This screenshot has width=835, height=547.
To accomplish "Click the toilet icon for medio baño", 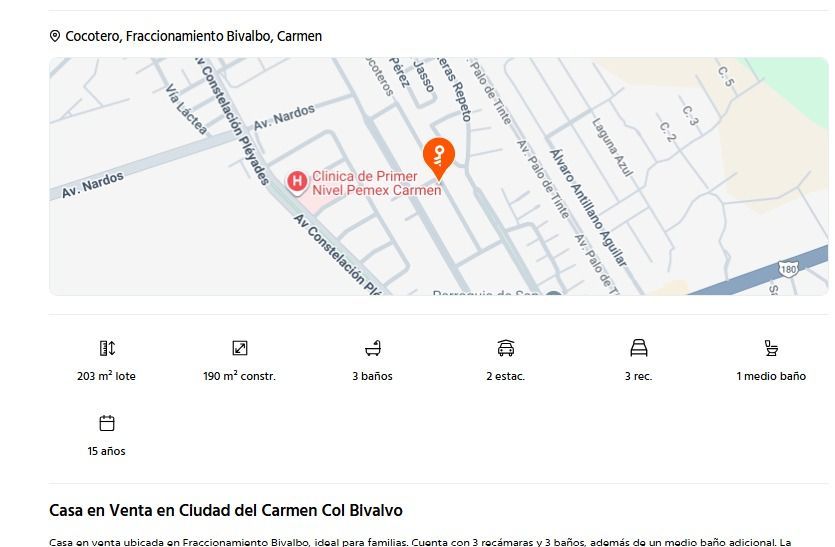I will [771, 348].
